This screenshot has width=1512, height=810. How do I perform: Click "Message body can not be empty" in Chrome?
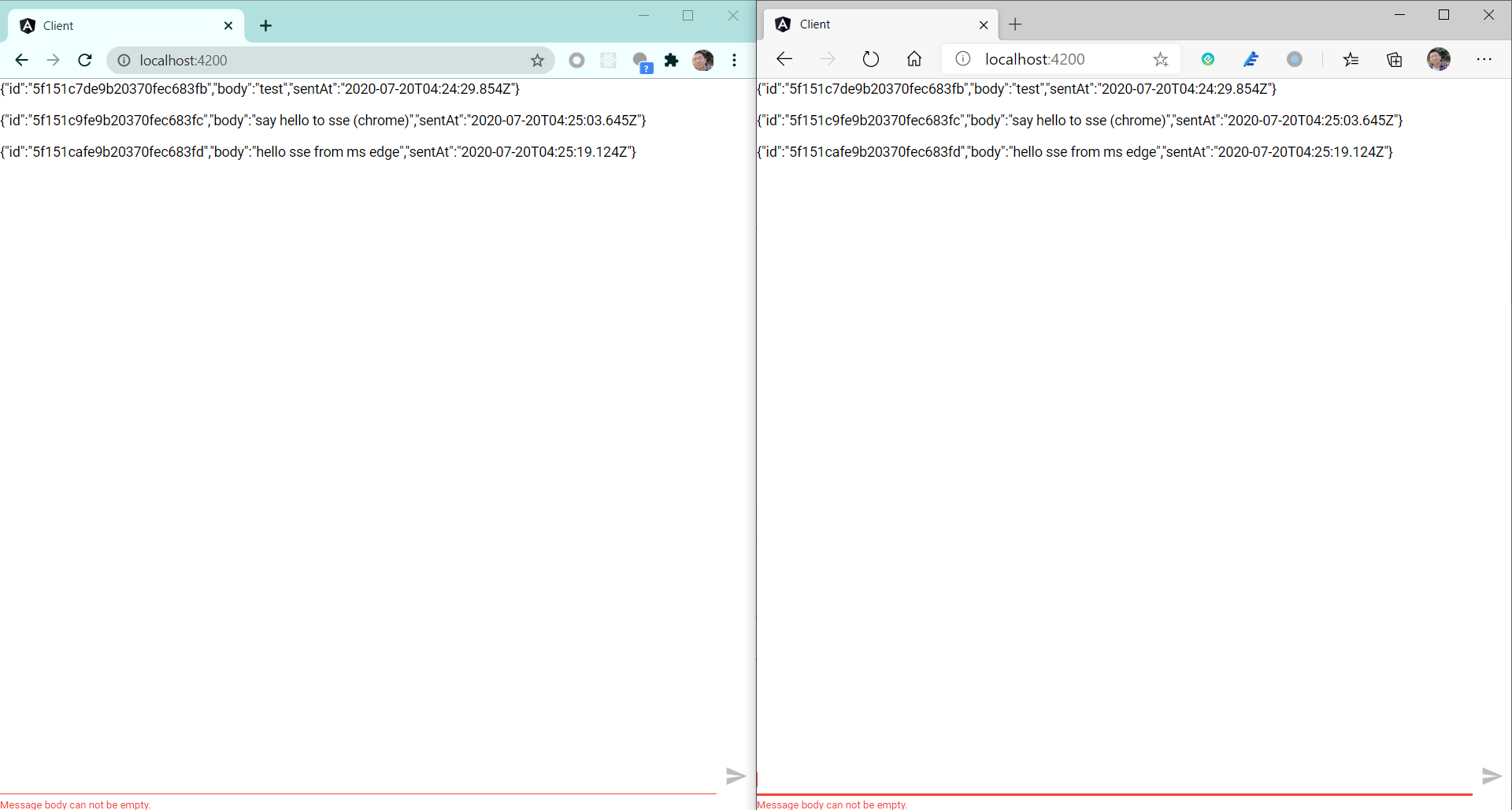point(75,804)
